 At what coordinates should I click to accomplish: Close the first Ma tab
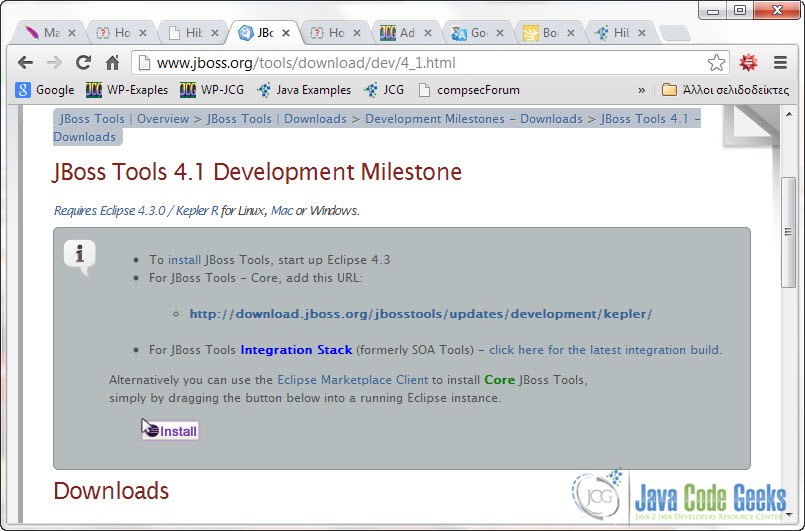[x=72, y=33]
